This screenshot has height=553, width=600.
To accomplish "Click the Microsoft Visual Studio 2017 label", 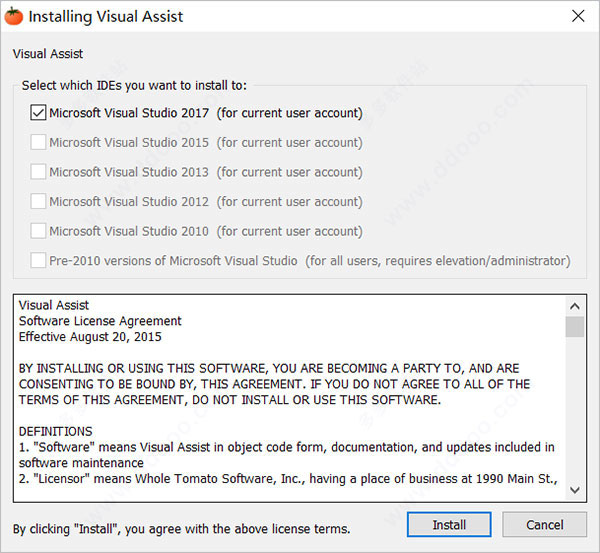I will pyautogui.click(x=206, y=113).
